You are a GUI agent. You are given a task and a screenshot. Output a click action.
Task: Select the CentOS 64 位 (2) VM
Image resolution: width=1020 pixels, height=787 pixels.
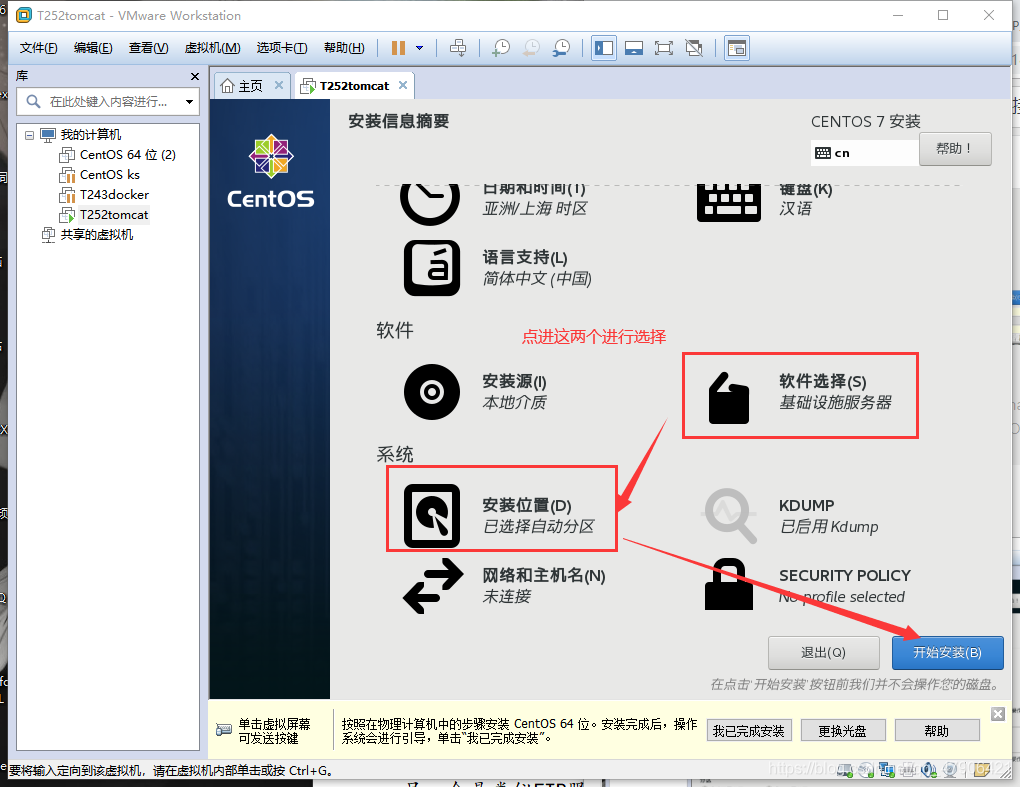coord(127,155)
